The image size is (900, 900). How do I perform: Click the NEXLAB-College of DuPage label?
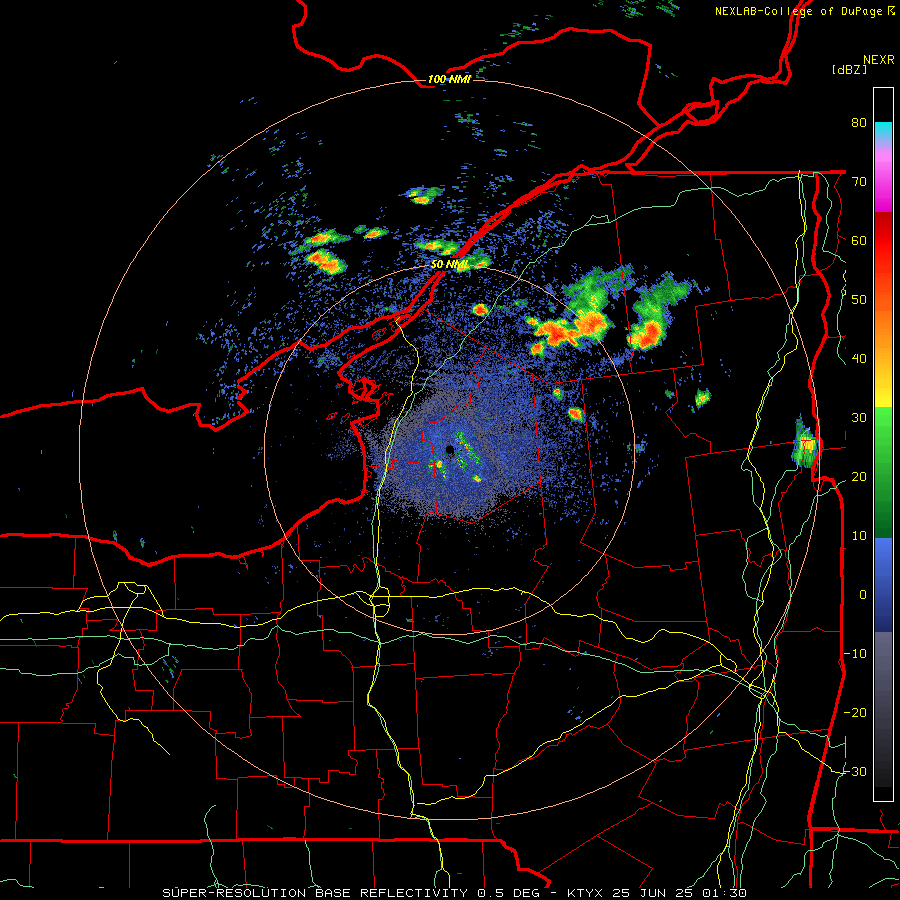tap(798, 10)
